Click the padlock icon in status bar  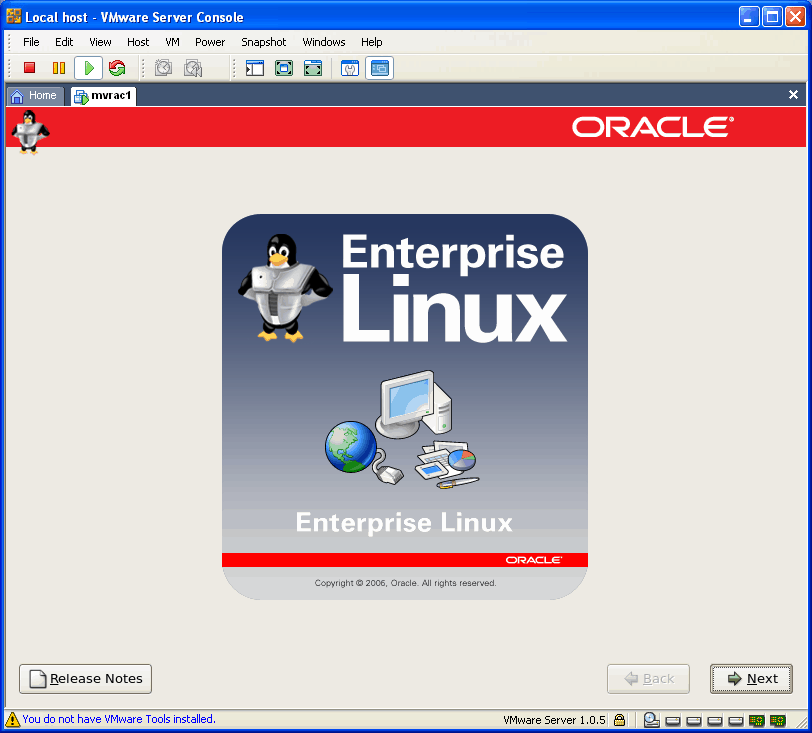click(620, 720)
